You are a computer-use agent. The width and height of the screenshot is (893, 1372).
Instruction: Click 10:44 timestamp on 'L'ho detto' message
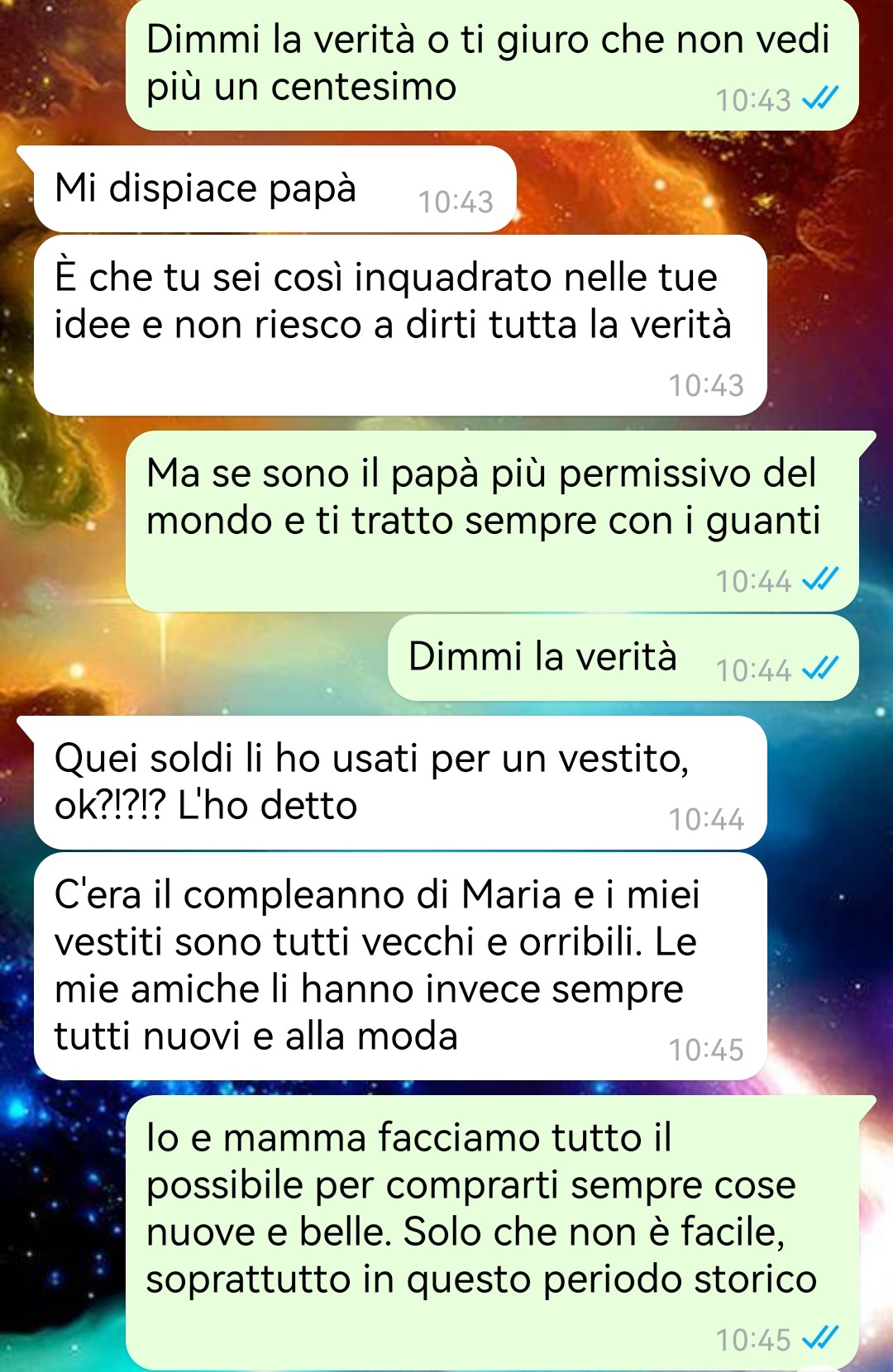(706, 819)
